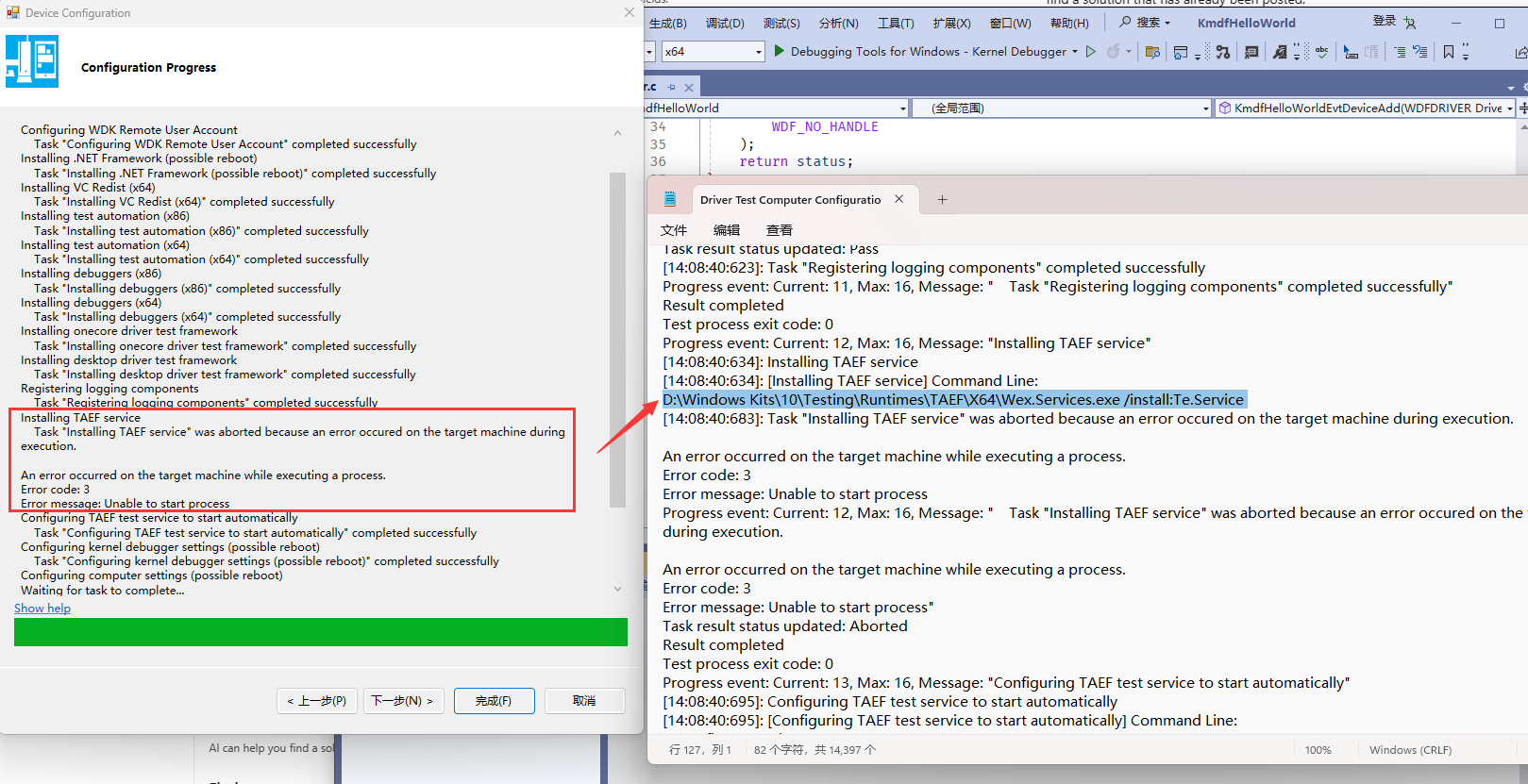Open Notepad 编辑 menu
Image resolution: width=1528 pixels, height=784 pixels.
pyautogui.click(x=727, y=230)
